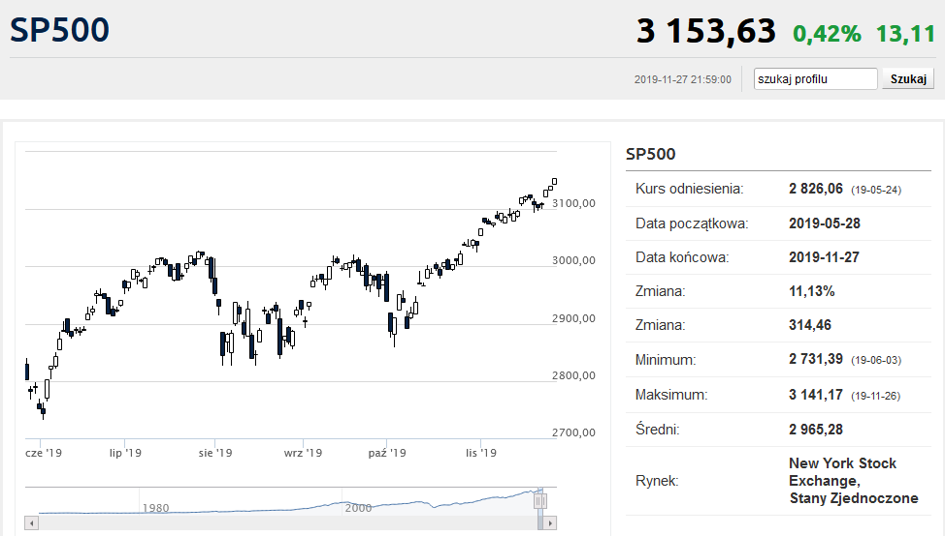Image resolution: width=945 pixels, height=536 pixels.
Task: Click the 'paź '19' x-axis label
Action: (x=387, y=453)
